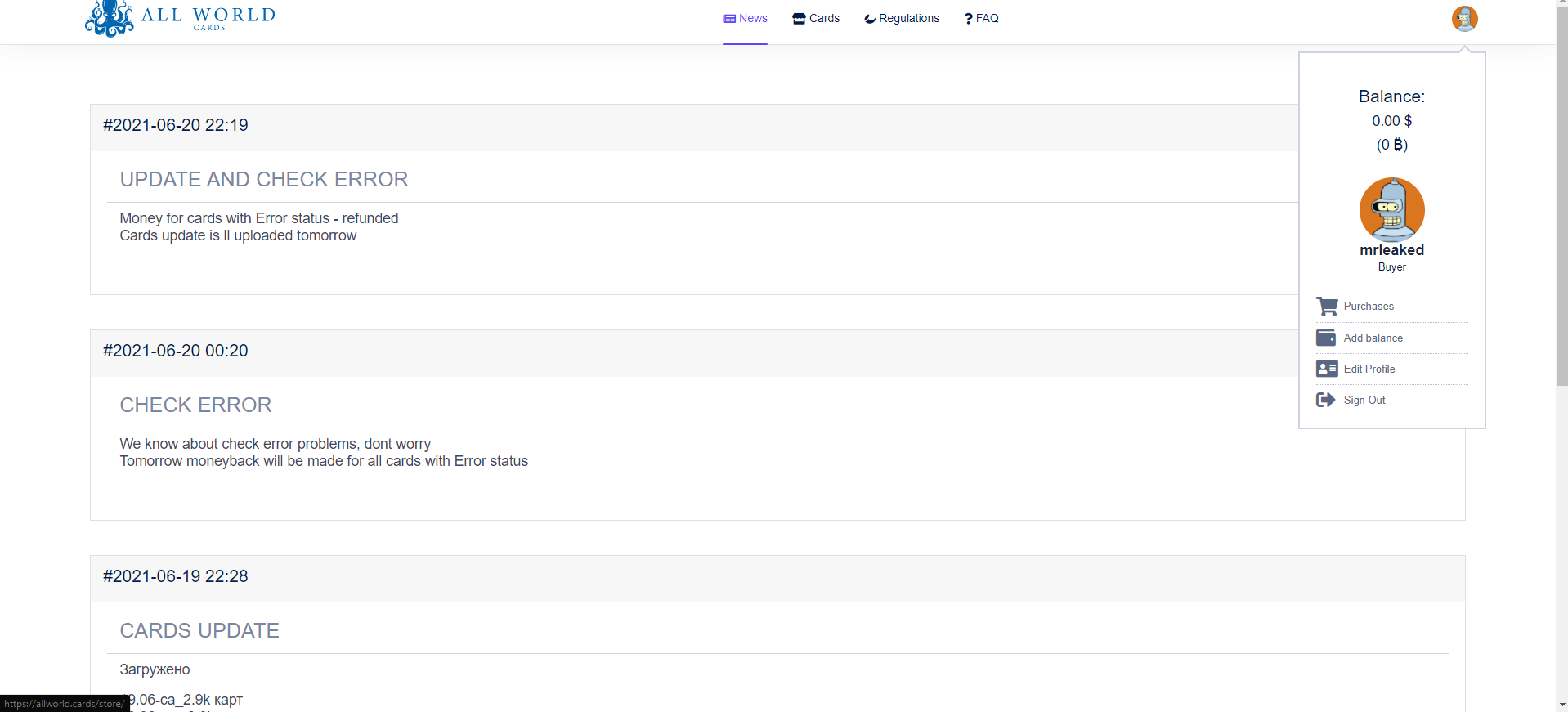Collapse the profile menu via top-right avatar
The image size is (1568, 712).
[1464, 18]
